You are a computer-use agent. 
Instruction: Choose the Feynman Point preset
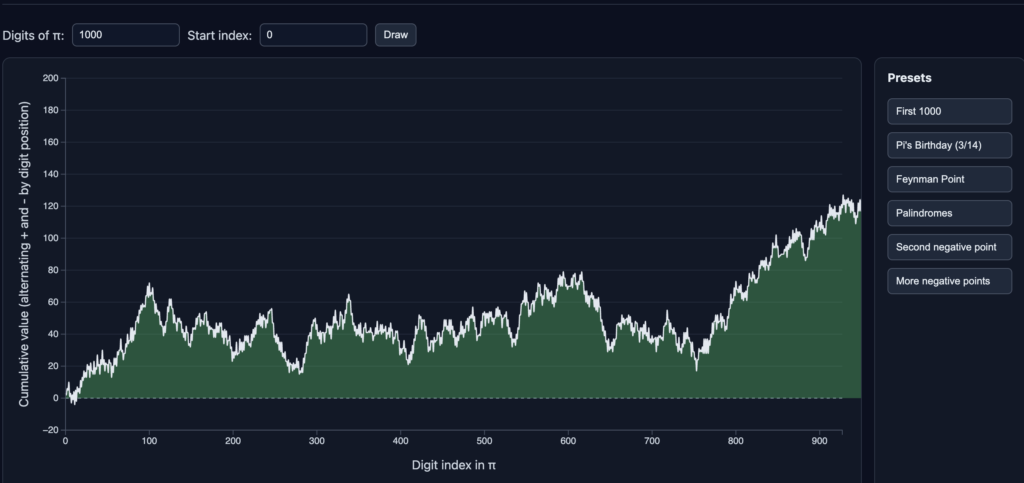click(x=949, y=179)
